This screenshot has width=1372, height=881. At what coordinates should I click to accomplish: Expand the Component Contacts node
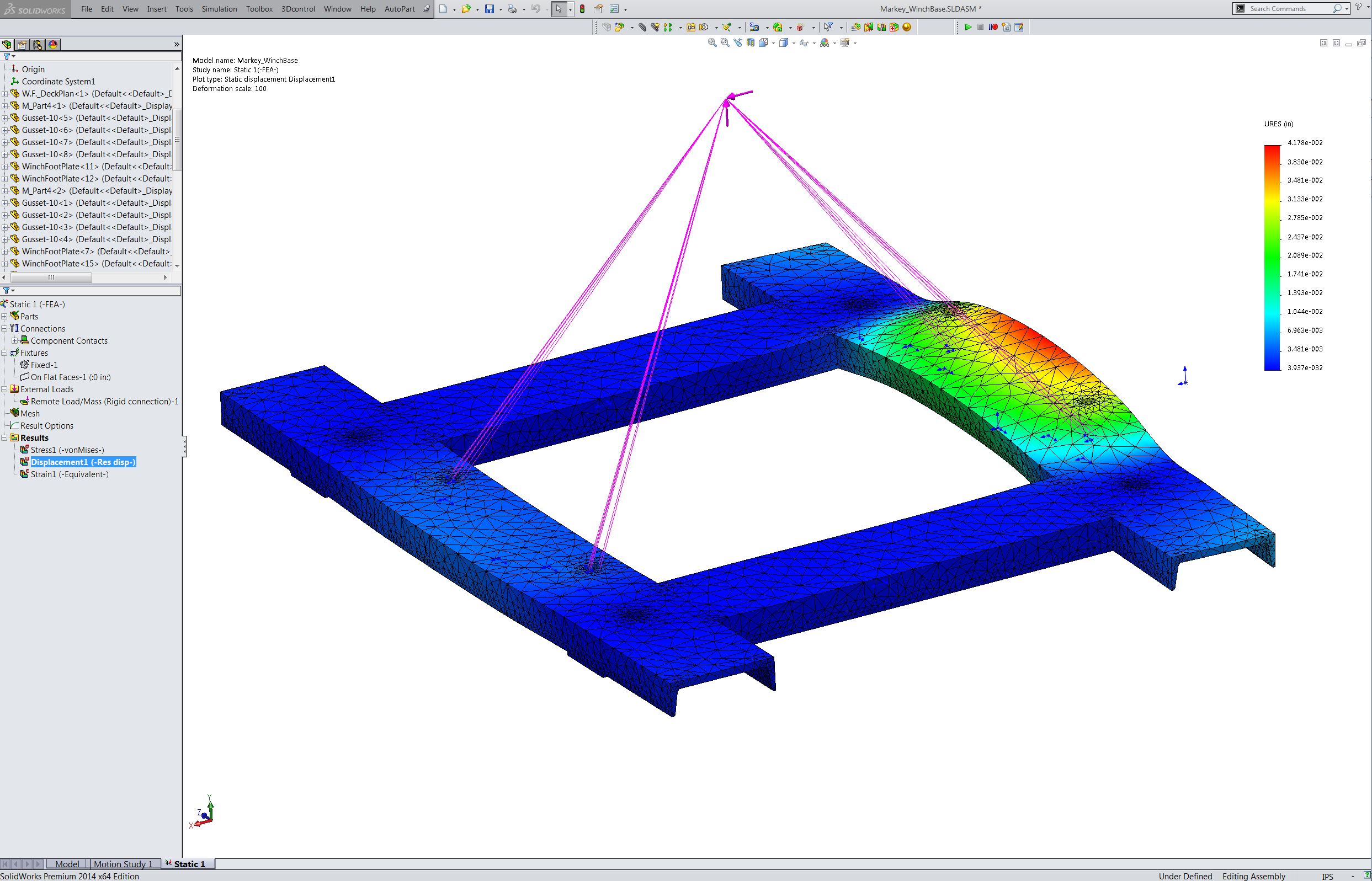[x=15, y=341]
